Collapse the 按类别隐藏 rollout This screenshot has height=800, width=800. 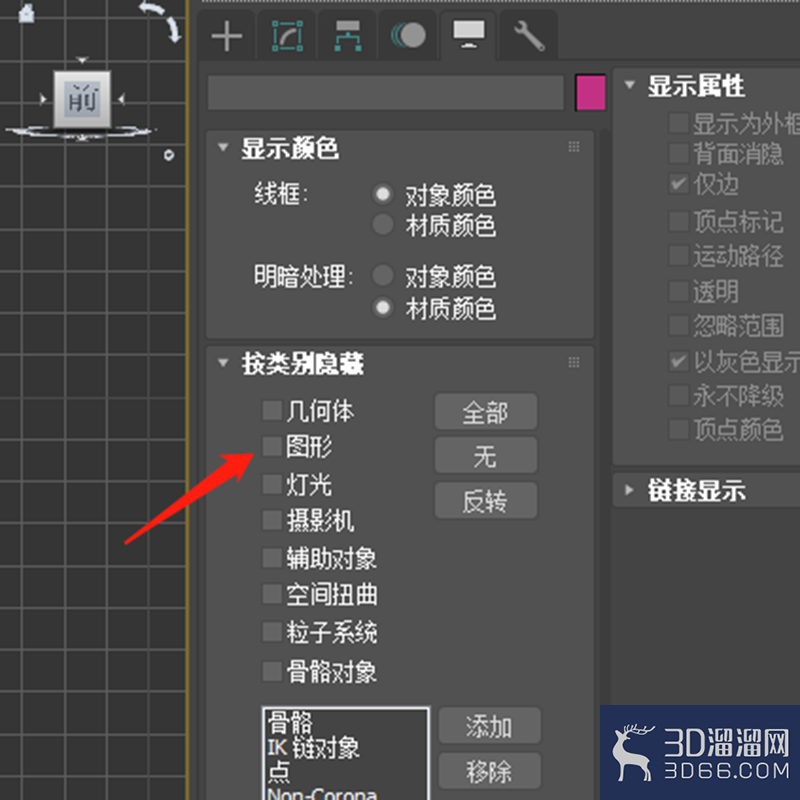click(x=223, y=363)
